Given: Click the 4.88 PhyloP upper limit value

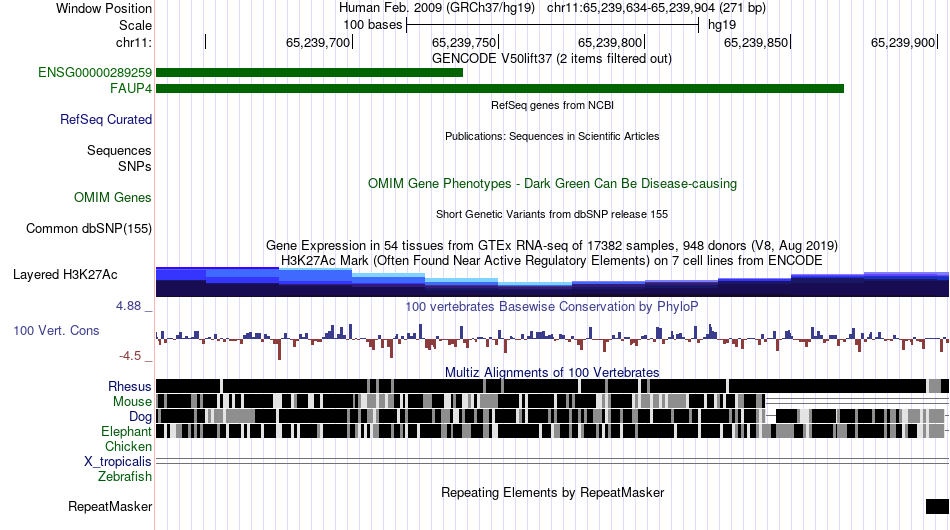Looking at the screenshot, I should click(128, 306).
